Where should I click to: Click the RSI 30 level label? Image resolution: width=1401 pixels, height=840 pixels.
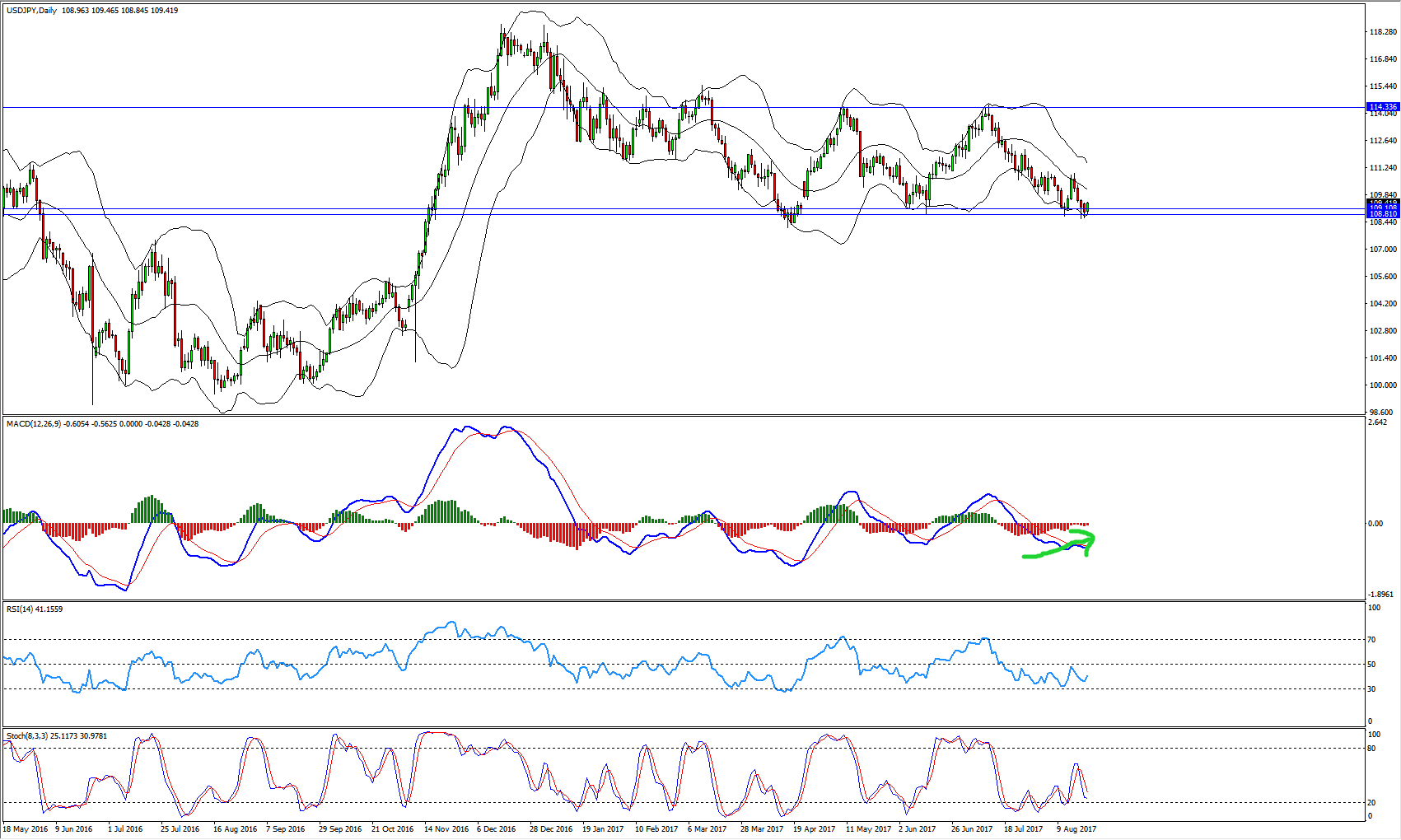[1371, 689]
